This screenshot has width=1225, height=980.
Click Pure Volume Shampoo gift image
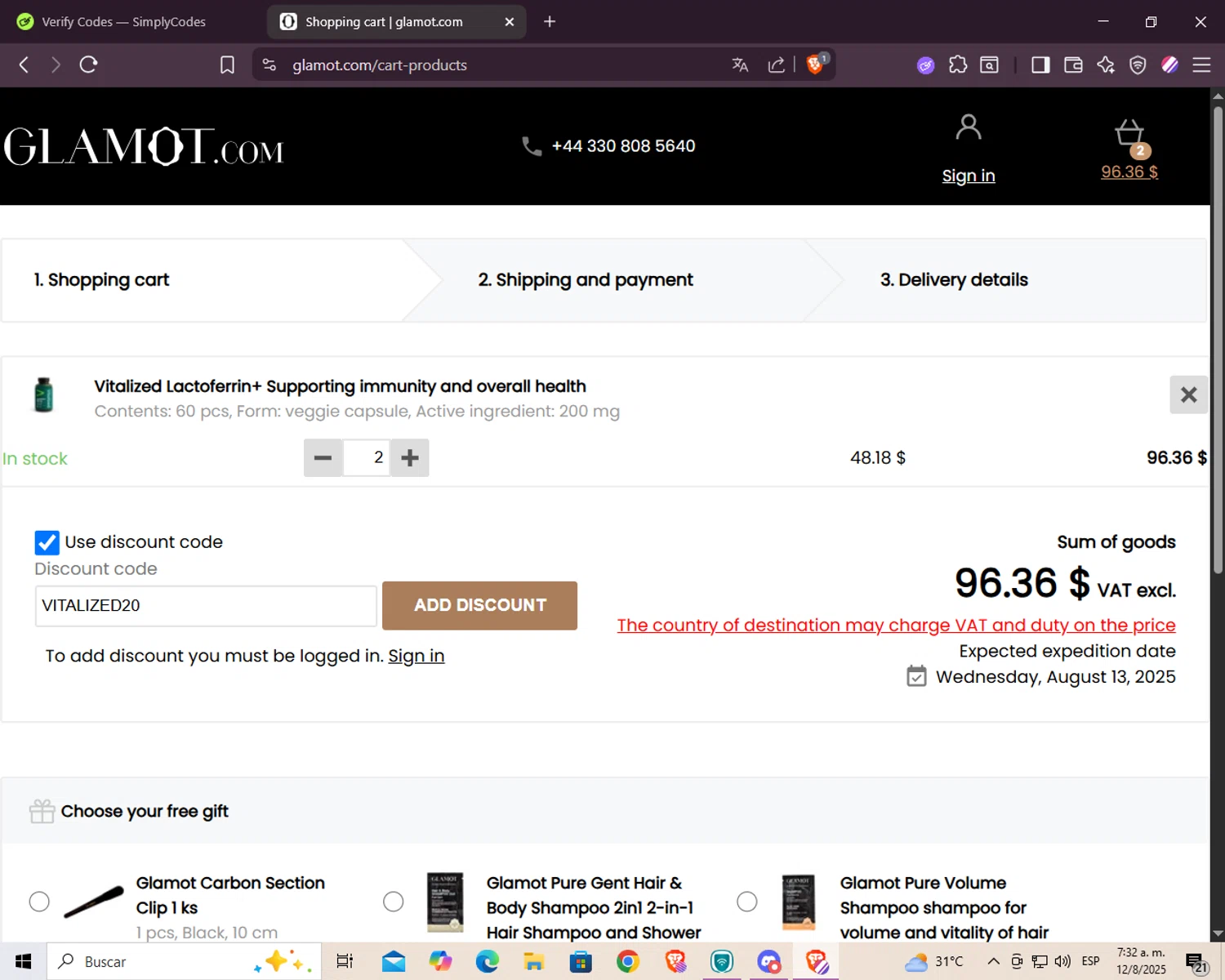coord(799,902)
